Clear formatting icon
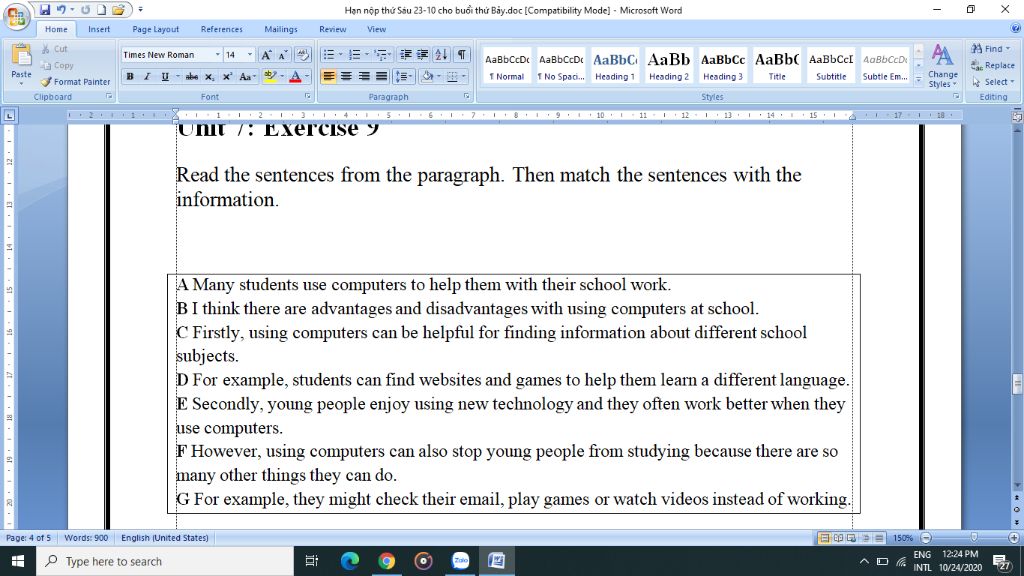 point(303,55)
